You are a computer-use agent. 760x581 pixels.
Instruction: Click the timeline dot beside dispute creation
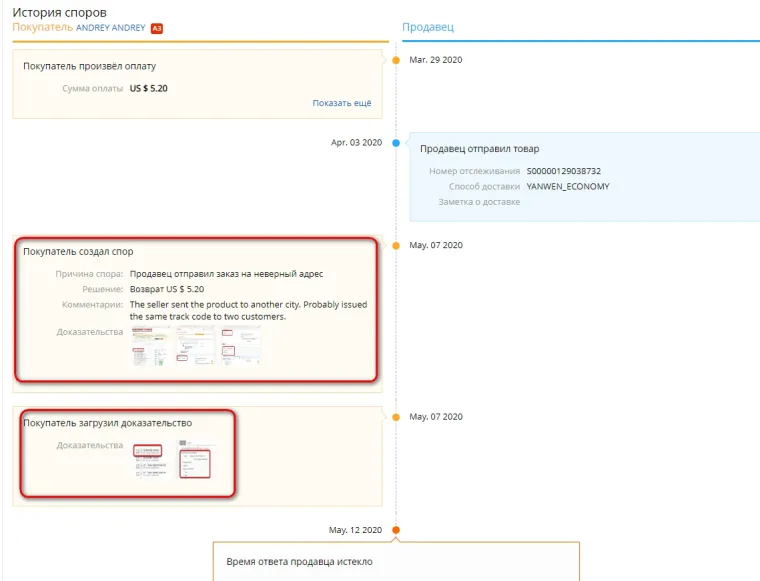pyautogui.click(x=396, y=245)
